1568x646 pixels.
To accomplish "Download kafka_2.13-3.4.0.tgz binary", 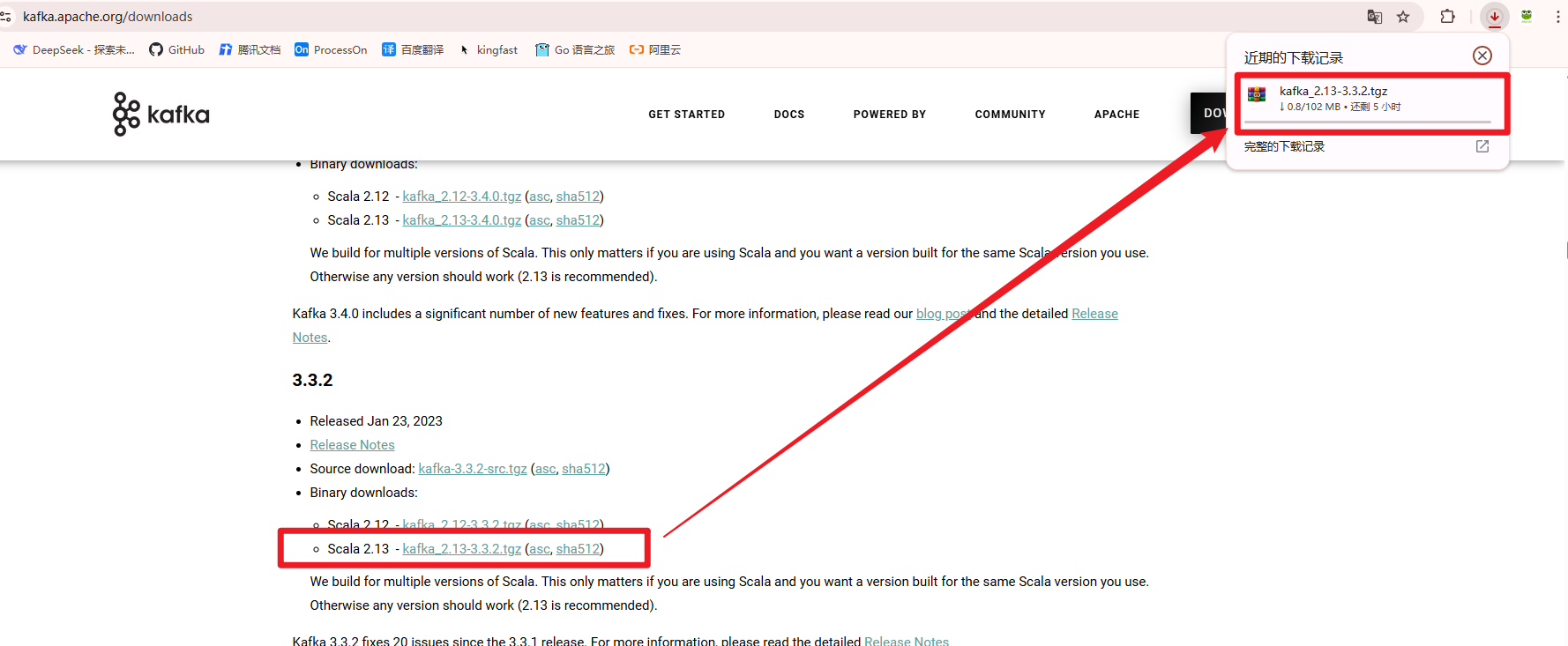I will (x=462, y=220).
